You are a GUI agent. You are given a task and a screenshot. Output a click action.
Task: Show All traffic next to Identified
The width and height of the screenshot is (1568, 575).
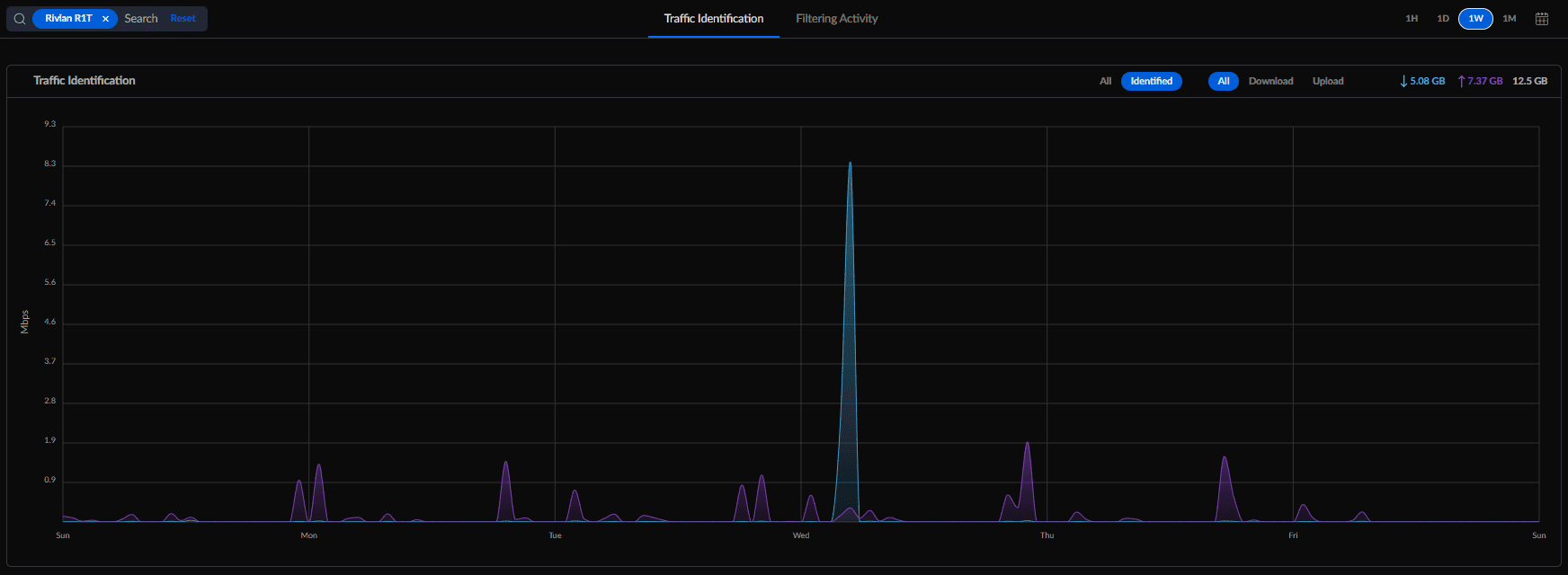(x=1106, y=81)
